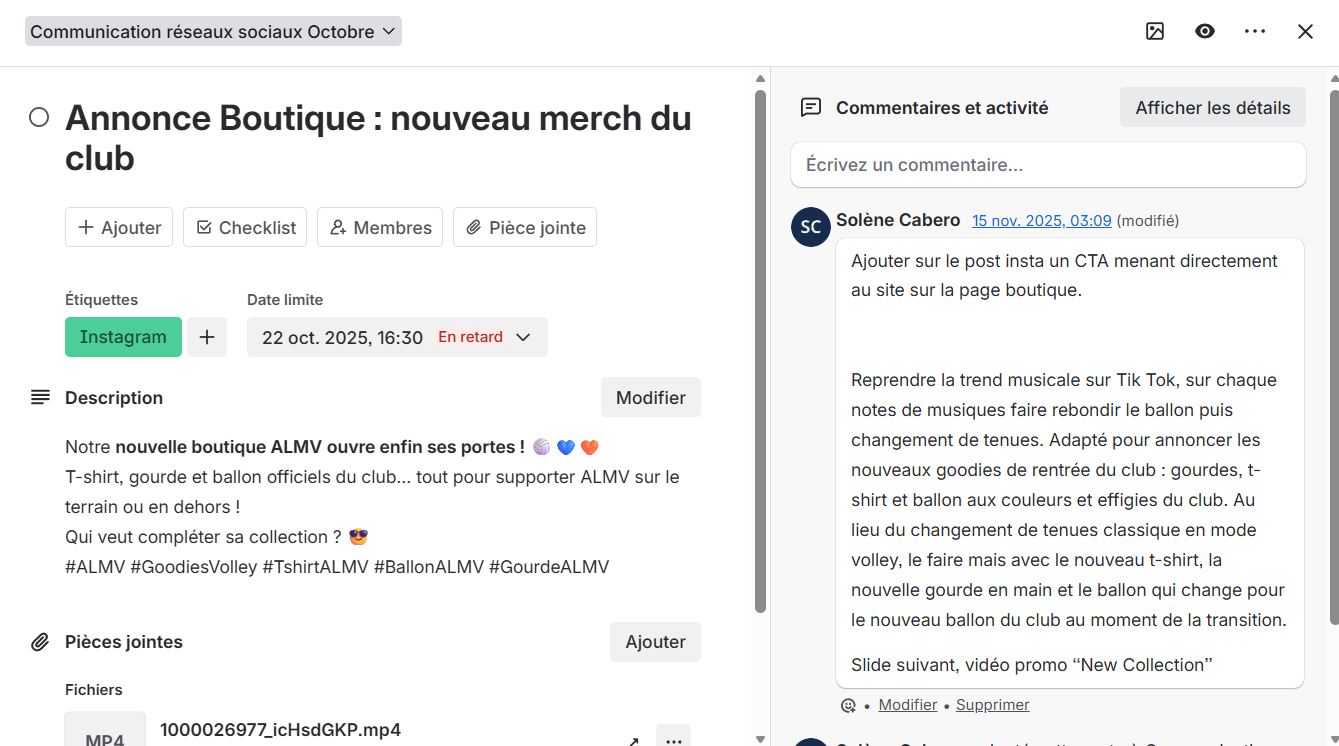Click the emoji reaction icon under the comment
The image size is (1339, 746).
(x=848, y=705)
